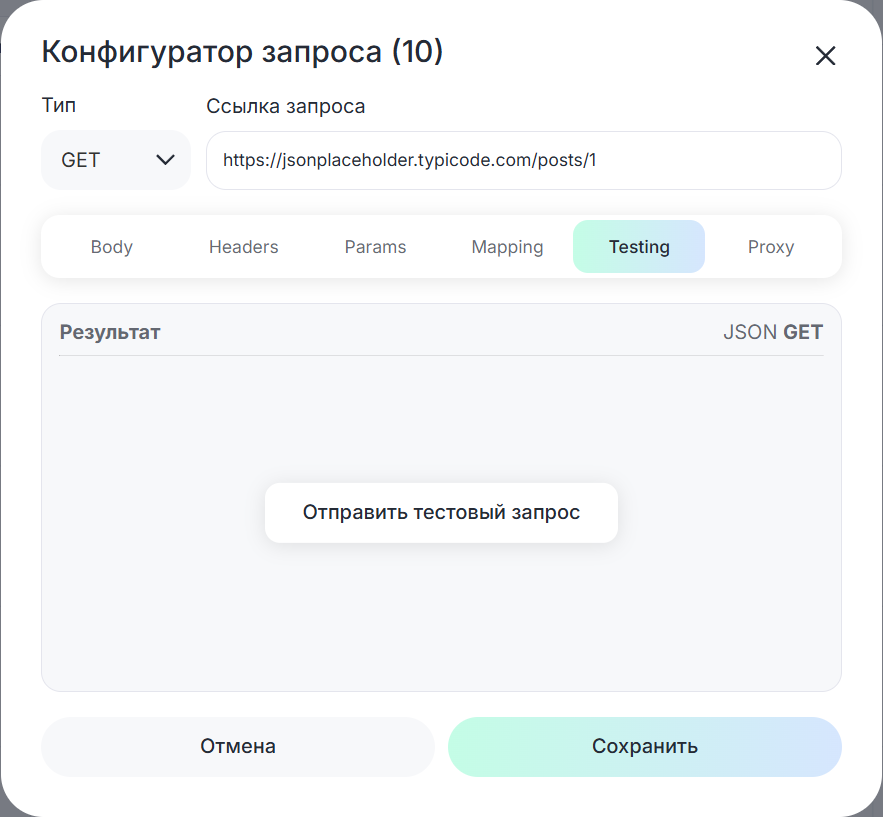The height and width of the screenshot is (817, 883).
Task: Click the JSON format label in result header
Action: [750, 332]
